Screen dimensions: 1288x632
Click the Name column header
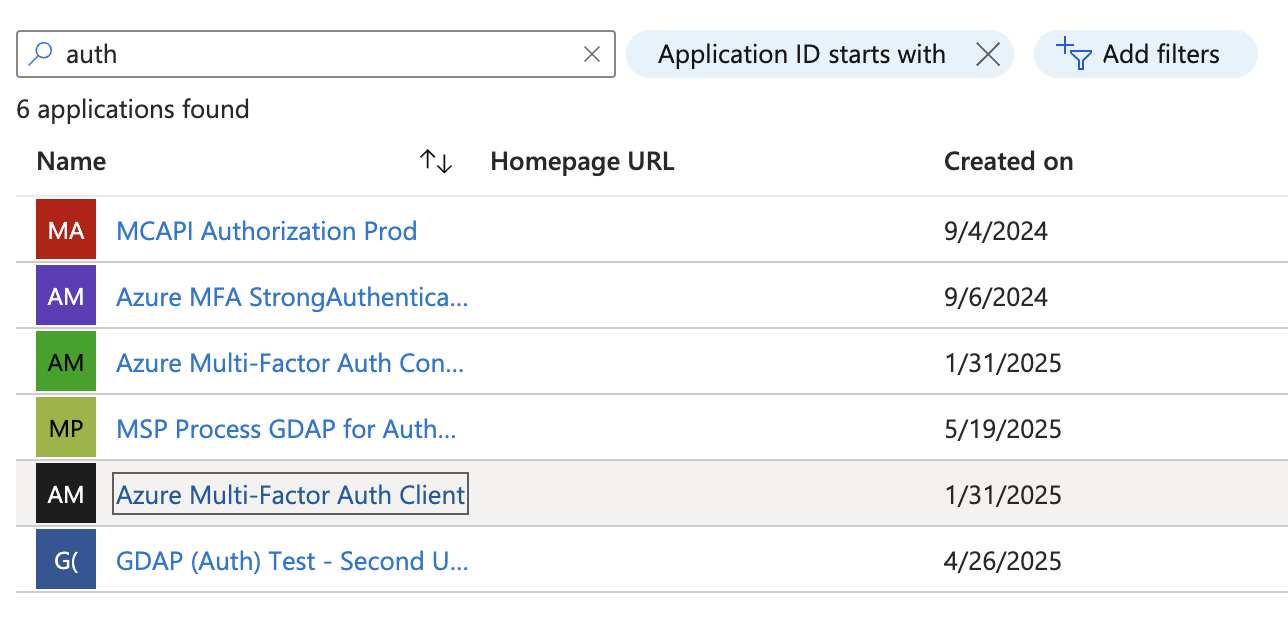pyautogui.click(x=71, y=161)
